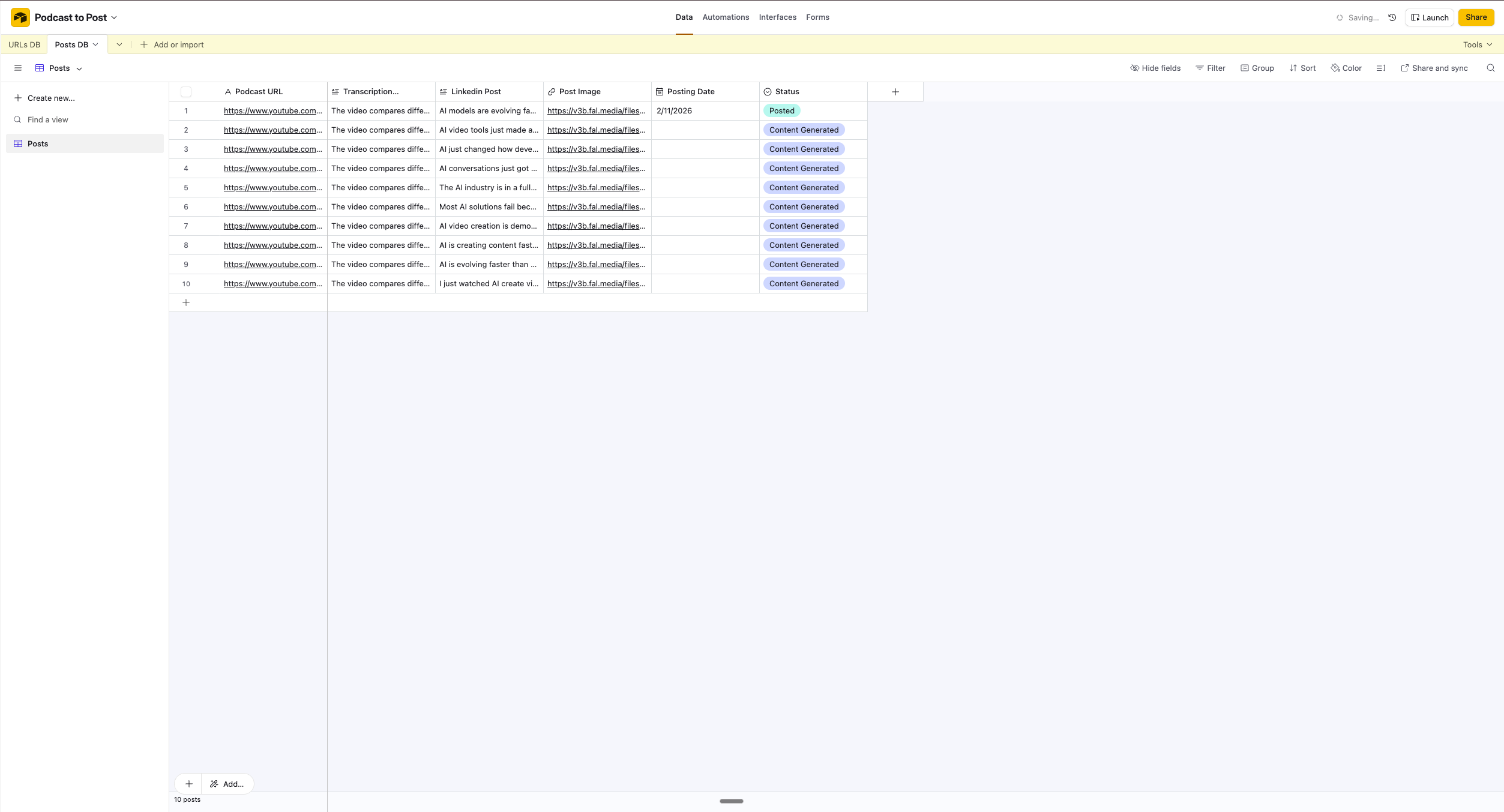Viewport: 1504px width, 812px height.
Task: Open Hide fields visibility menu
Action: coord(1155,68)
